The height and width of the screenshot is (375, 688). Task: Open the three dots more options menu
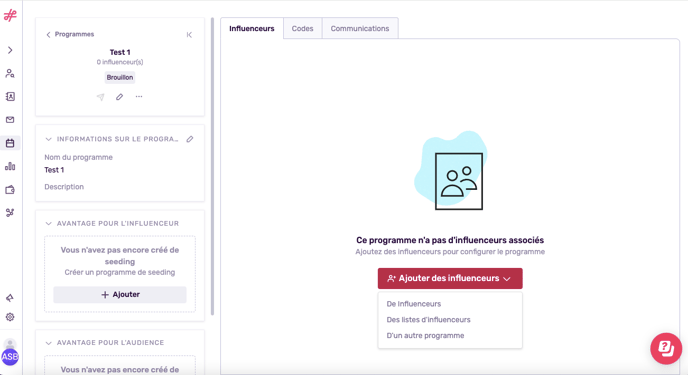point(139,96)
